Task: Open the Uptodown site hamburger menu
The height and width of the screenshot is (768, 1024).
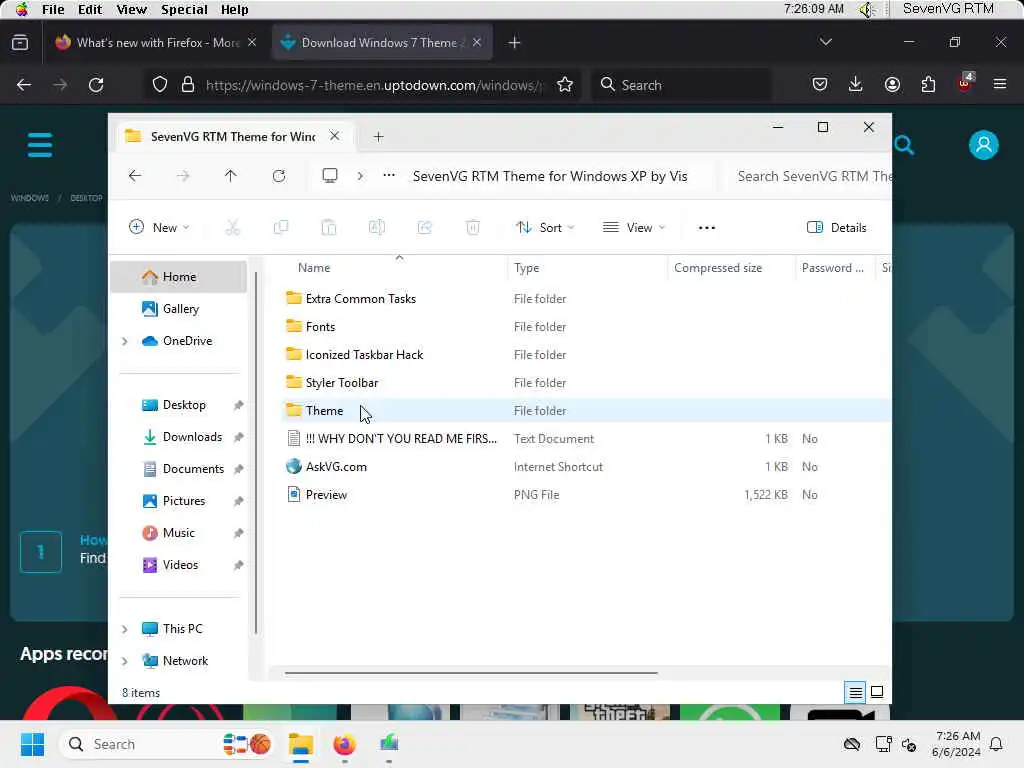Action: [x=40, y=145]
